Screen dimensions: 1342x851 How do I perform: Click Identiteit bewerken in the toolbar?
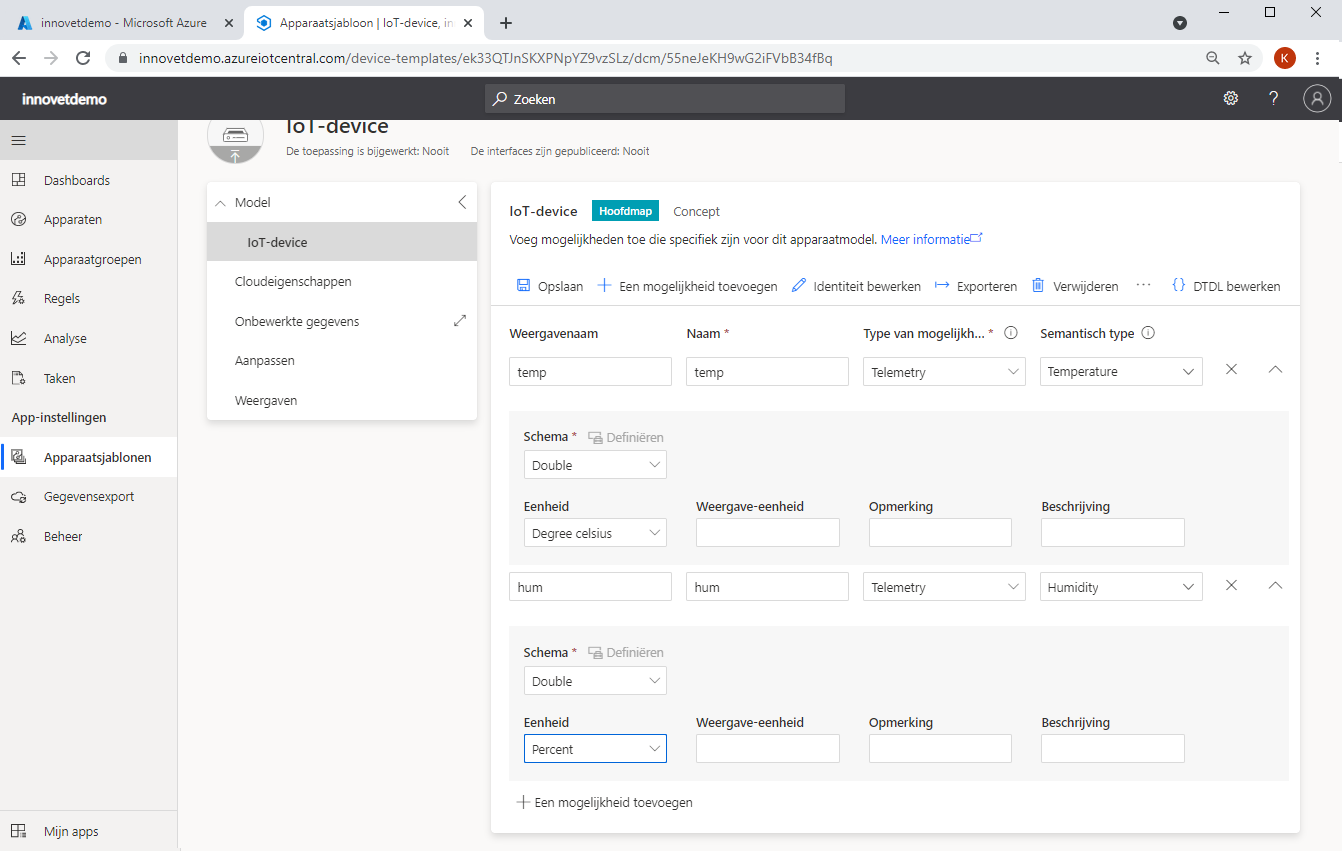856,286
